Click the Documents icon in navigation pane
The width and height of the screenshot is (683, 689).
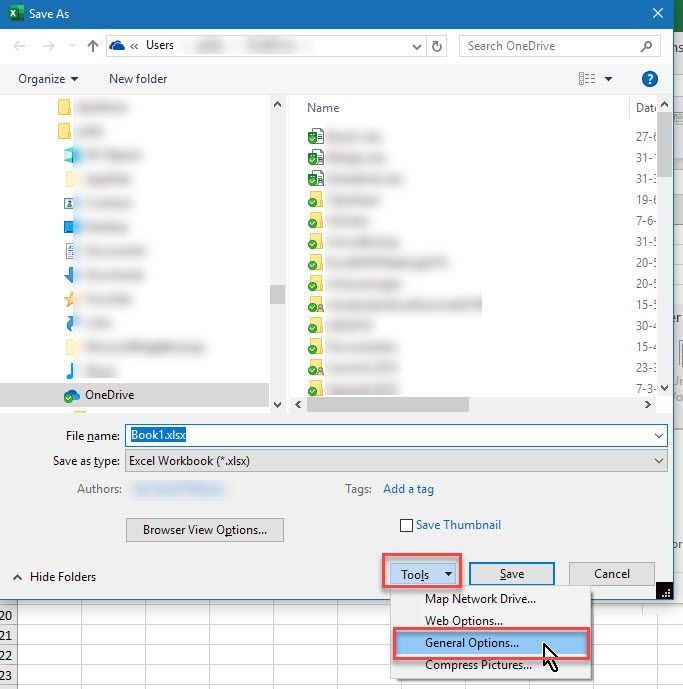coord(70,251)
